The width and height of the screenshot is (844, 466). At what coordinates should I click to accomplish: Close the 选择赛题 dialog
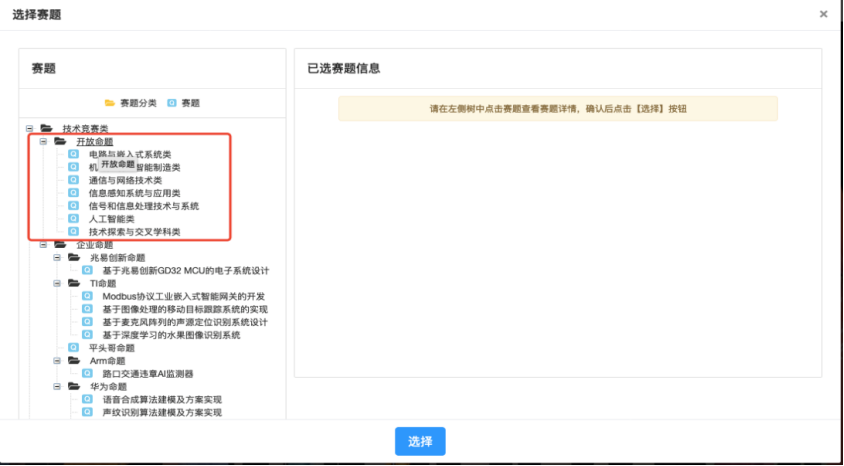click(x=823, y=14)
